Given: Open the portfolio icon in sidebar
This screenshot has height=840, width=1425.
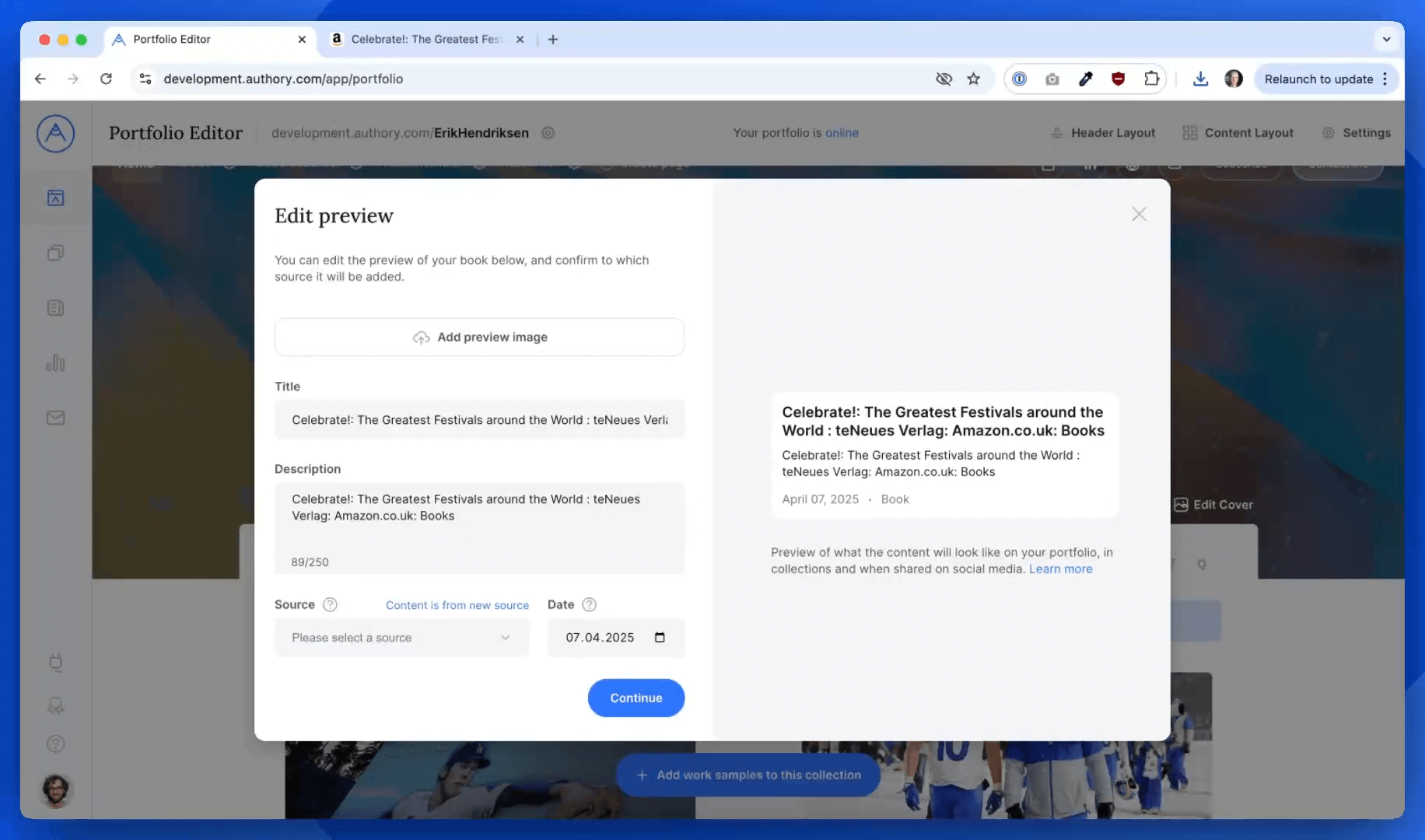Looking at the screenshot, I should click(x=55, y=198).
